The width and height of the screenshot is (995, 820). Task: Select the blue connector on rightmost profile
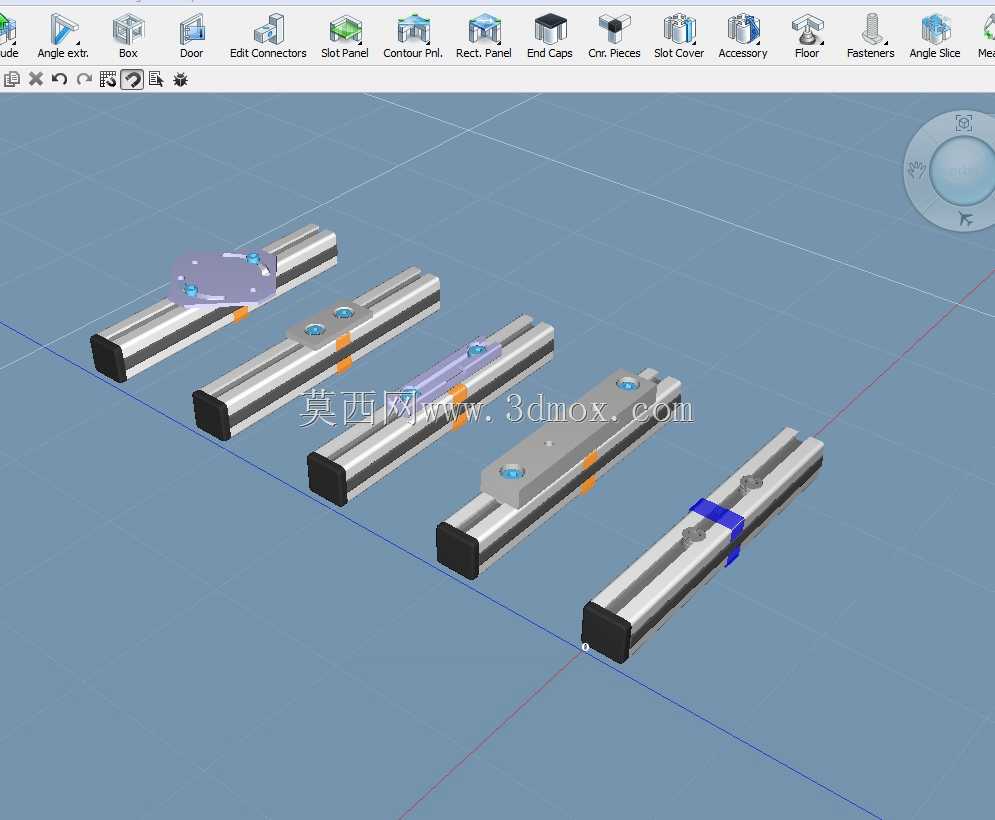tap(718, 518)
